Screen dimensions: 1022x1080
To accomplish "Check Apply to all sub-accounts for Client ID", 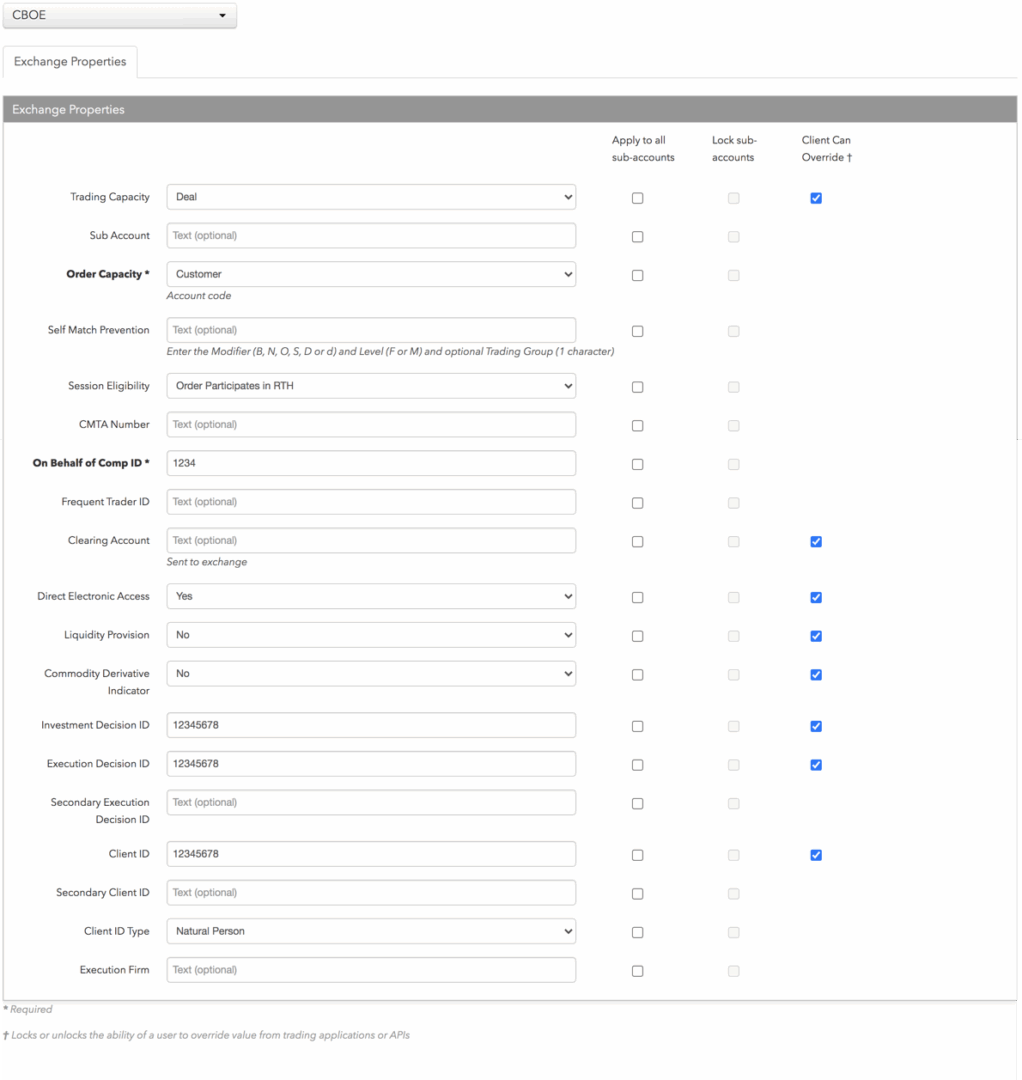I will click(x=638, y=855).
